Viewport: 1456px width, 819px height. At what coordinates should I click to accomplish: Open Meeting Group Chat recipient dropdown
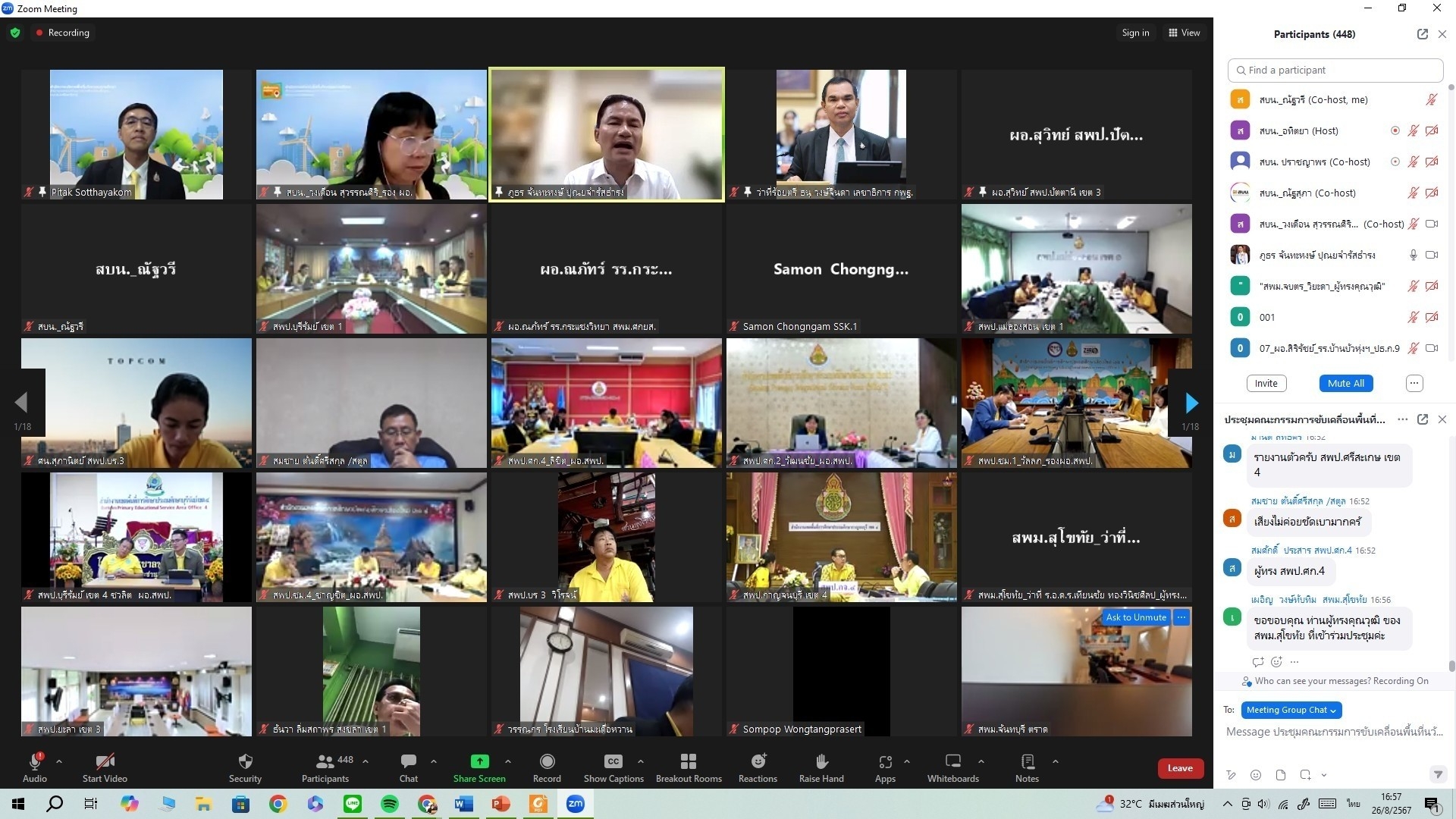pyautogui.click(x=1291, y=710)
